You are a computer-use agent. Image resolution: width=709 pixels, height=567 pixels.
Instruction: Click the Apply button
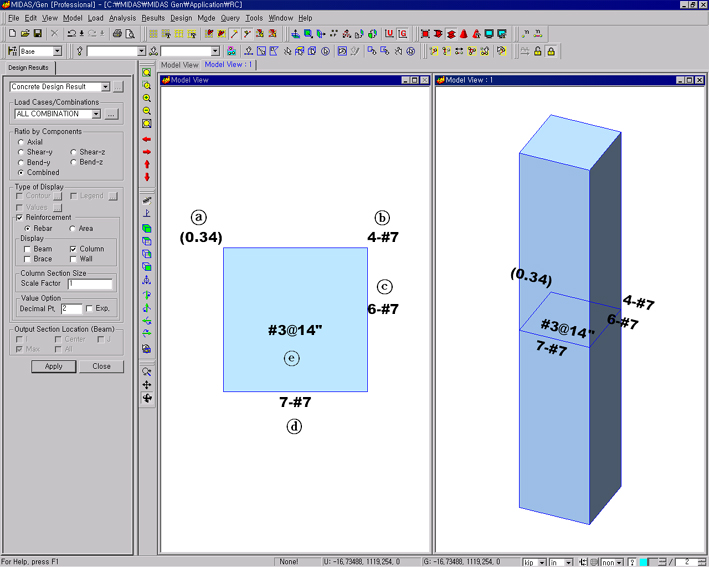point(53,366)
